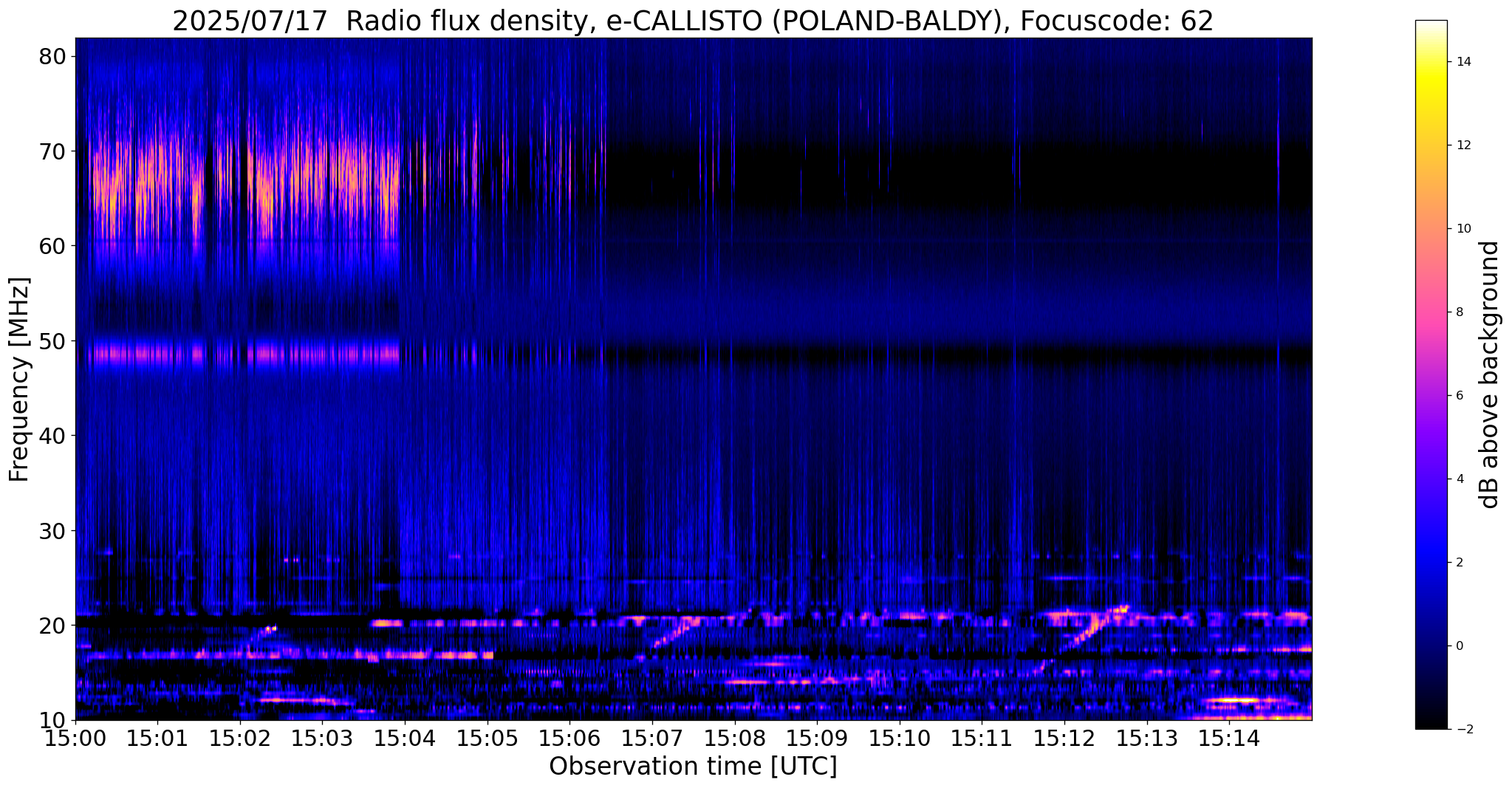Screen dimensions: 1512x788
Task: Click the 15:04 time tick label
Action: [x=405, y=739]
